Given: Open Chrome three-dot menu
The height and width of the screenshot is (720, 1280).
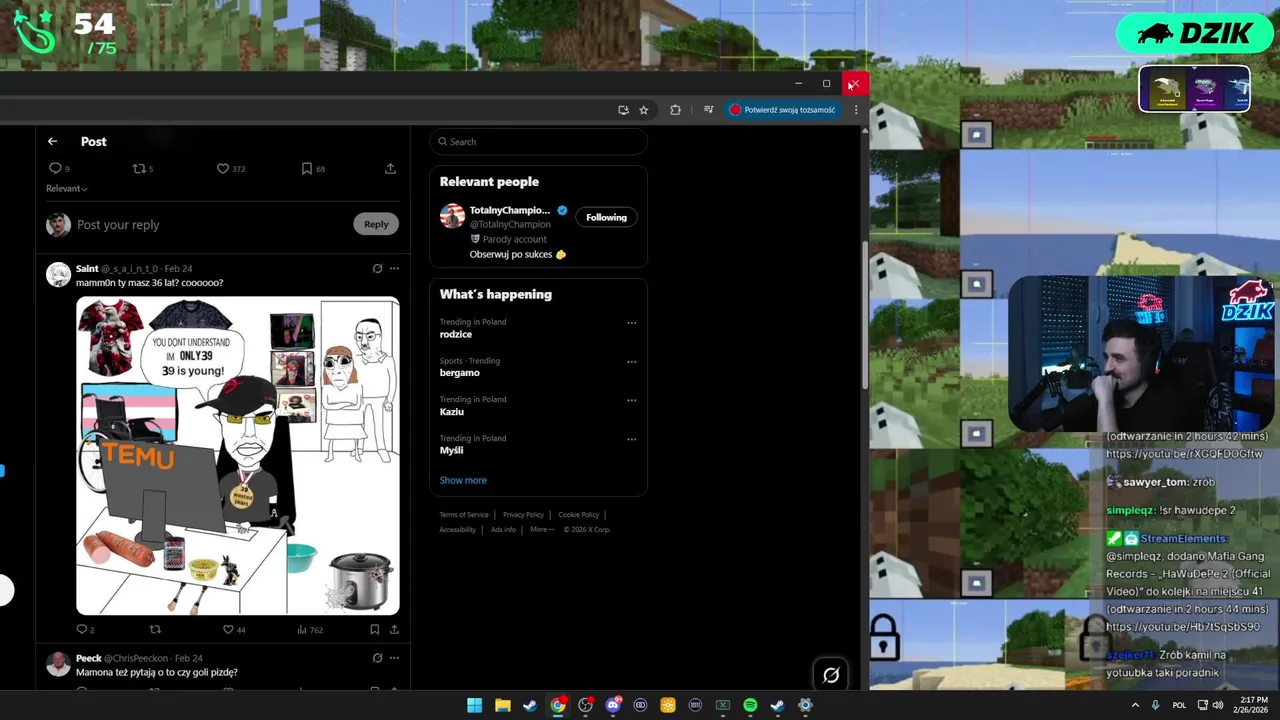Looking at the screenshot, I should click(x=856, y=110).
